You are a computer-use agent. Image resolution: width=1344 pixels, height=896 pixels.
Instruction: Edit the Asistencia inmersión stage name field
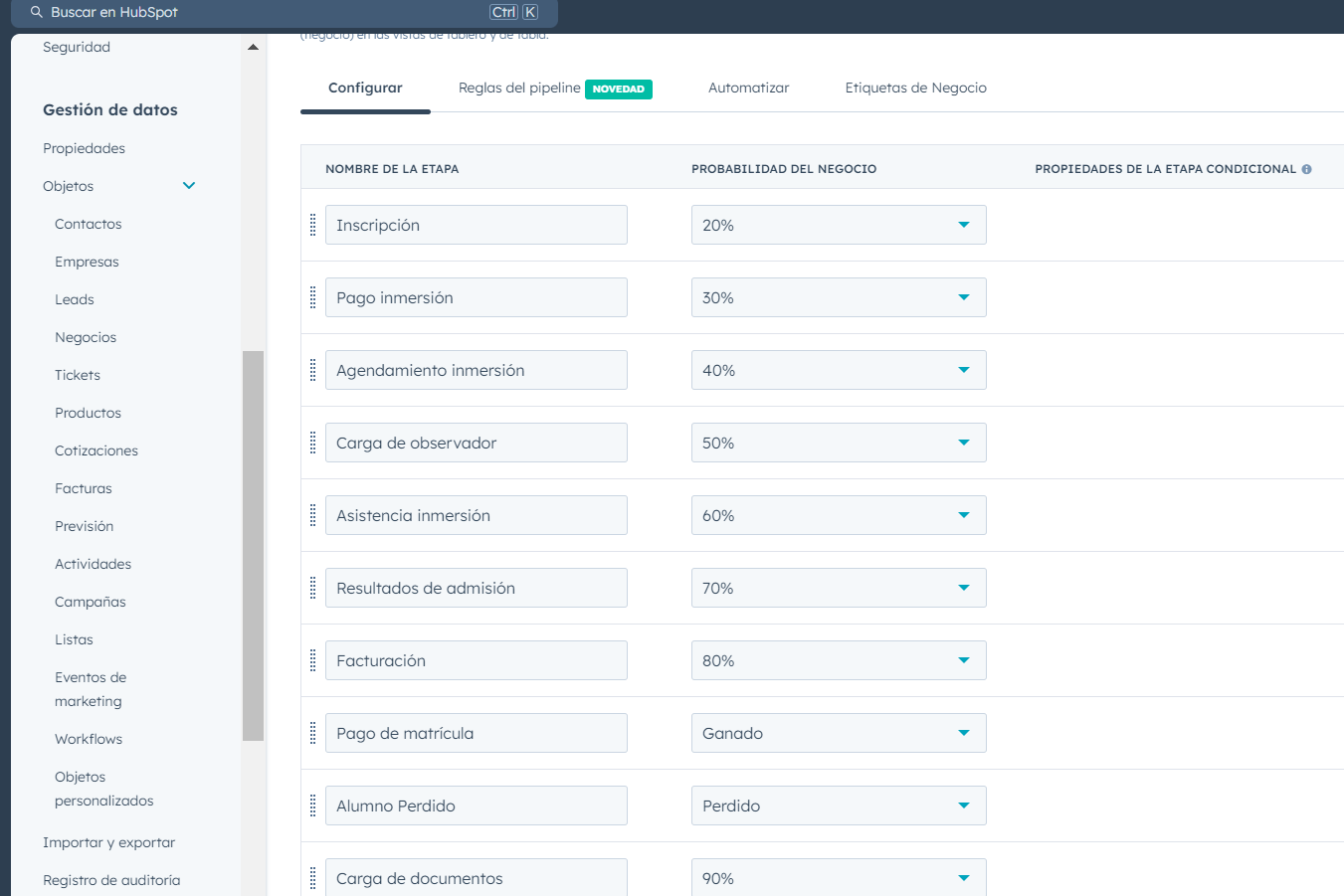pyautogui.click(x=477, y=515)
